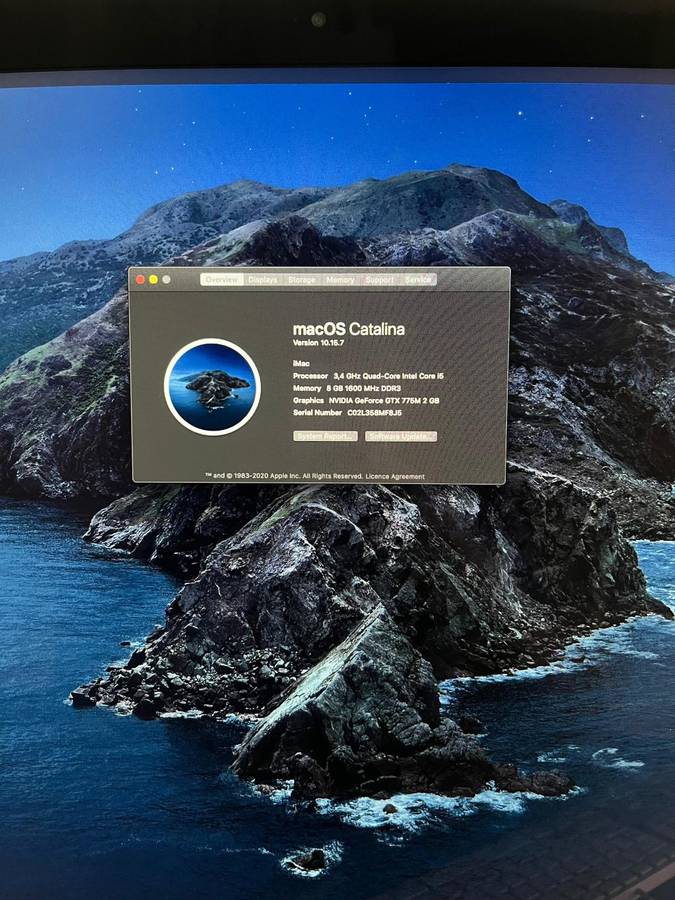675x900 pixels.
Task: Minimize window with the yellow button
Action: tap(153, 280)
